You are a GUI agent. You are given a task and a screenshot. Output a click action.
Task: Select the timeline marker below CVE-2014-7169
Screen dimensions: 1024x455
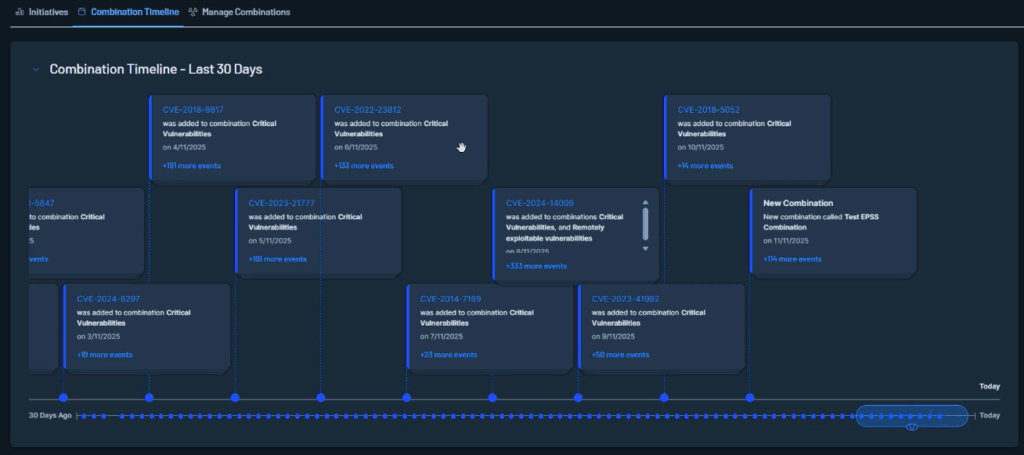pos(407,398)
